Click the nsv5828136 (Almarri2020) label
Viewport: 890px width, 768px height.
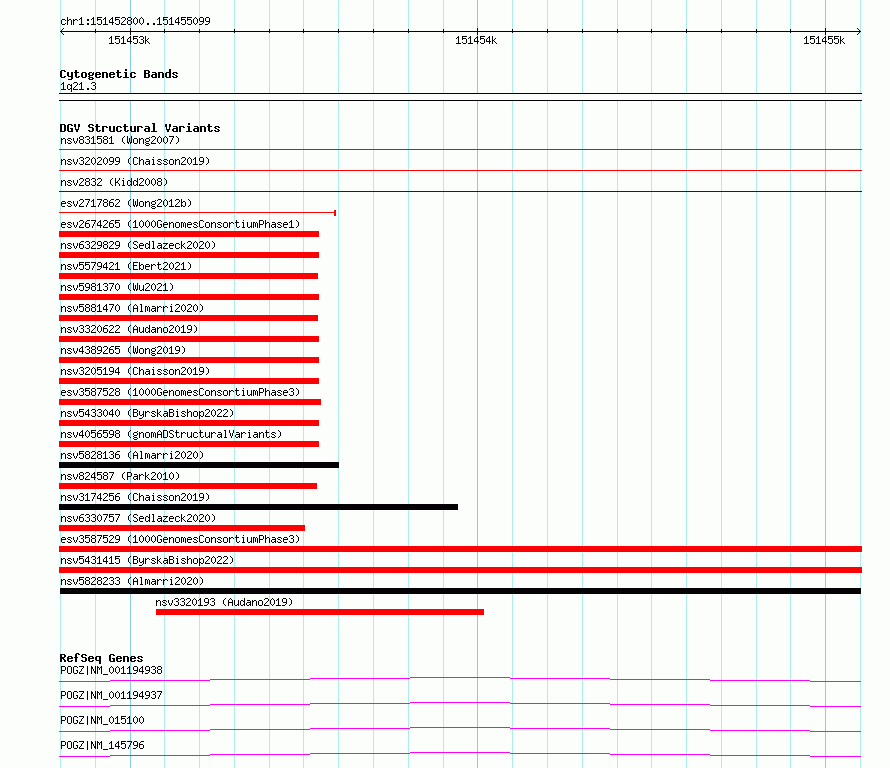tap(132, 455)
